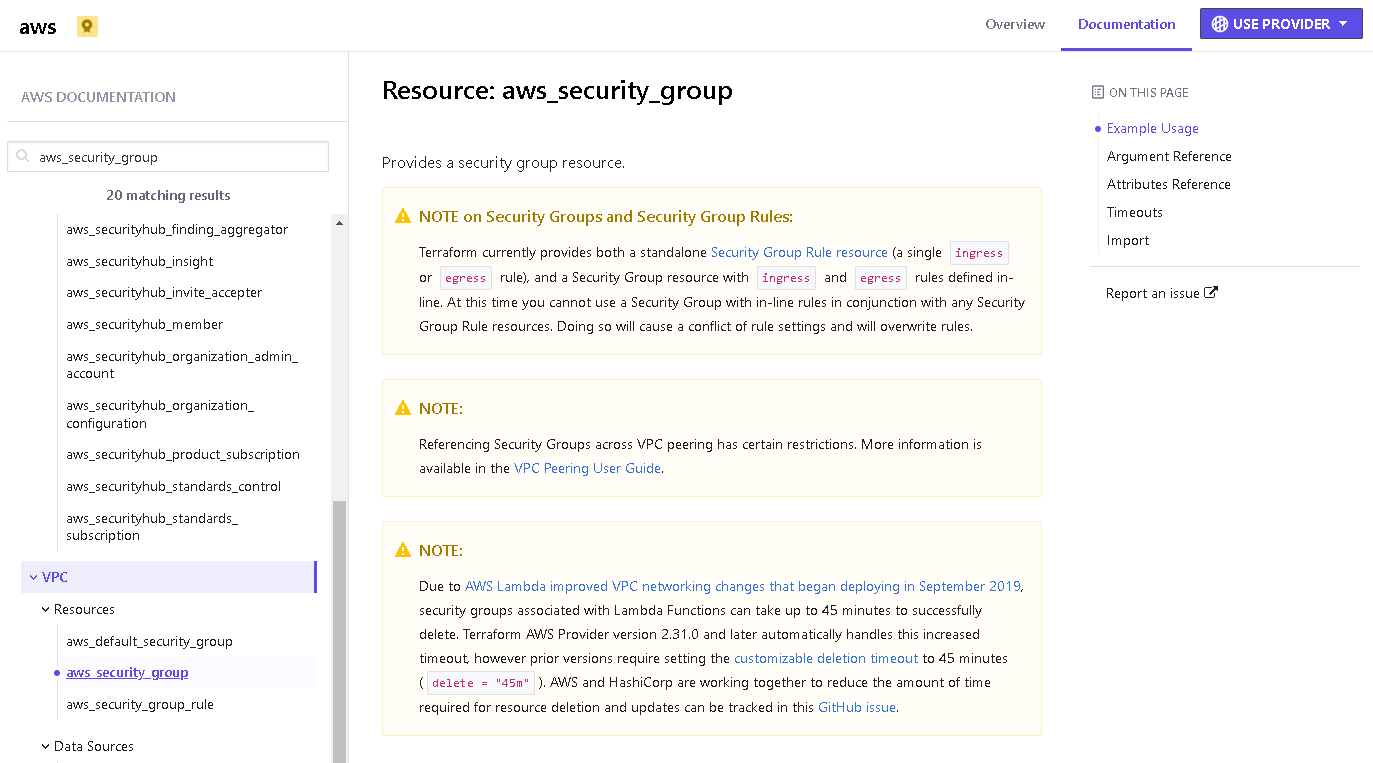
Task: Click the warning icon in the first note
Action: click(403, 217)
